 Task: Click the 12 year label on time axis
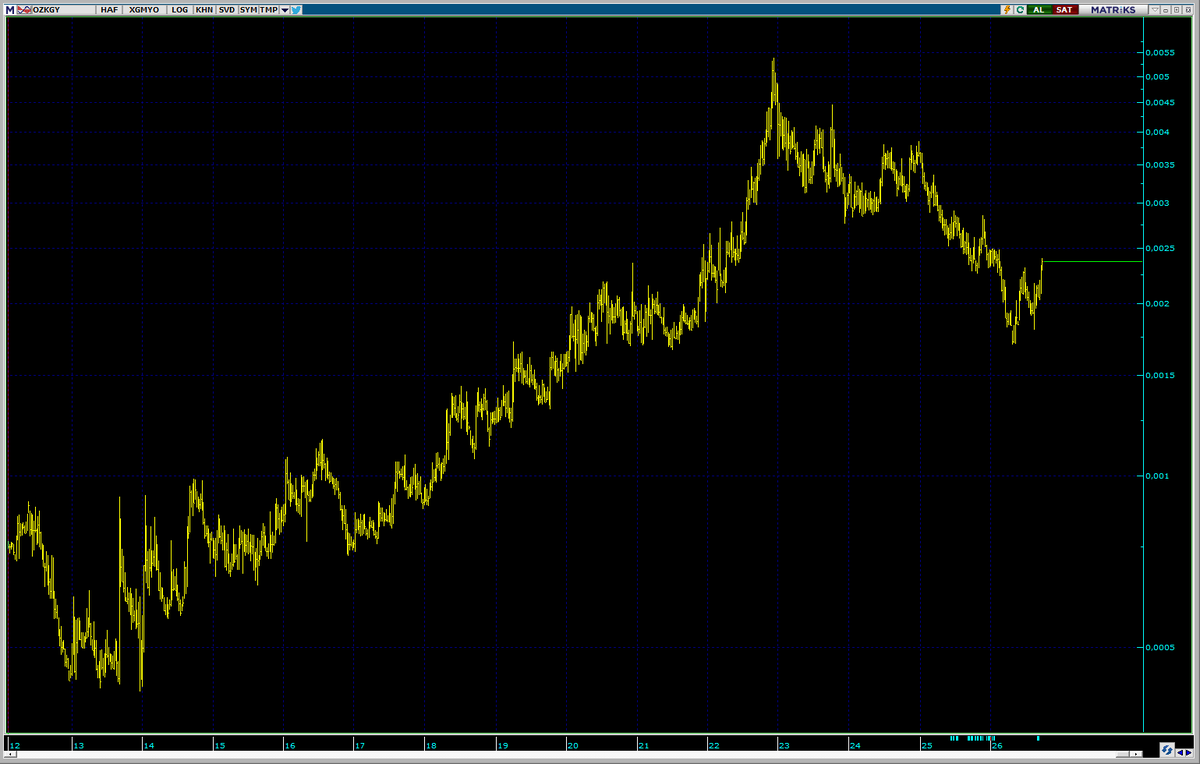click(15, 746)
